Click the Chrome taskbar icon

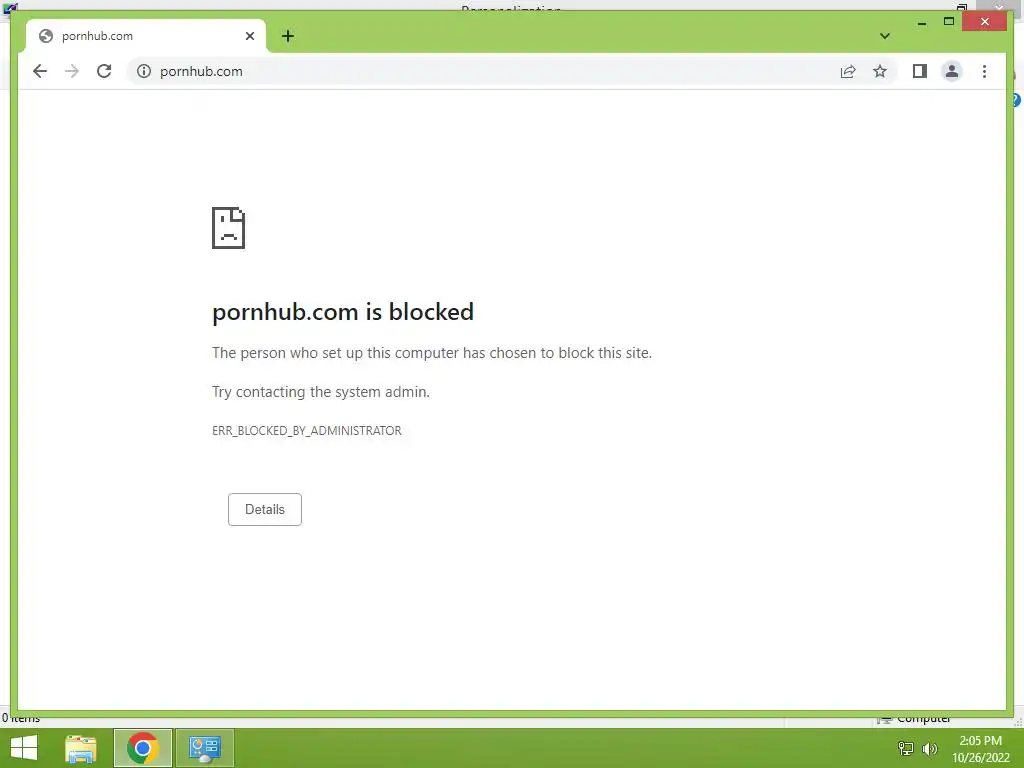click(143, 748)
